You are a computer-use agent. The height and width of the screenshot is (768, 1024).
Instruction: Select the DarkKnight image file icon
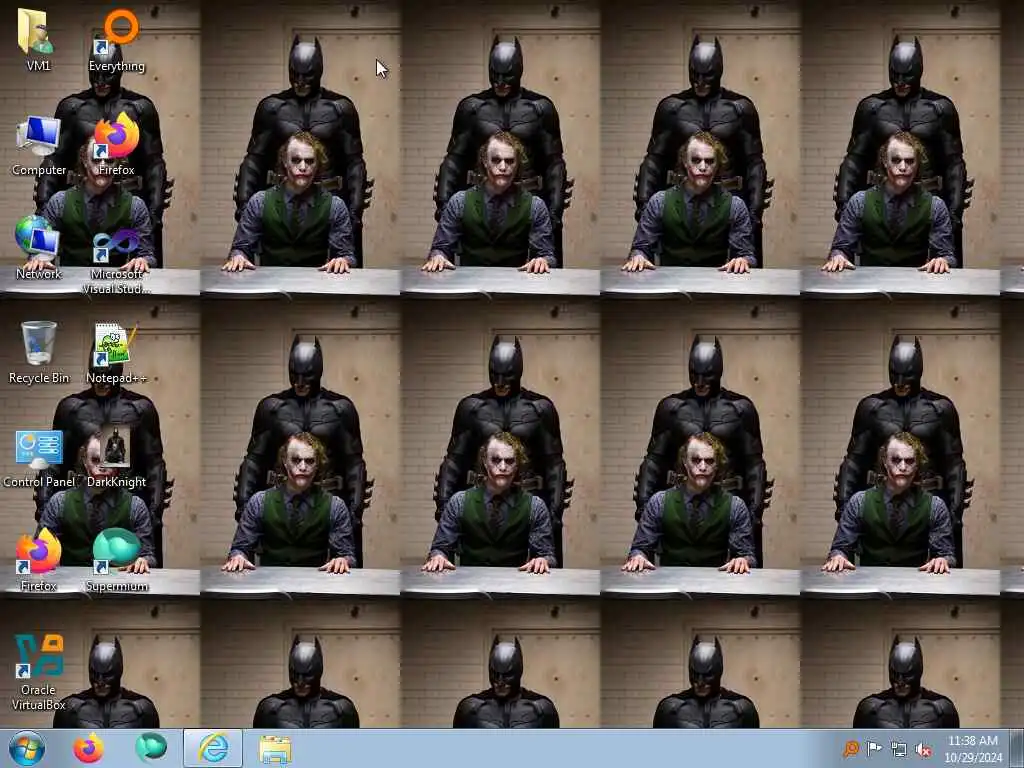point(116,457)
